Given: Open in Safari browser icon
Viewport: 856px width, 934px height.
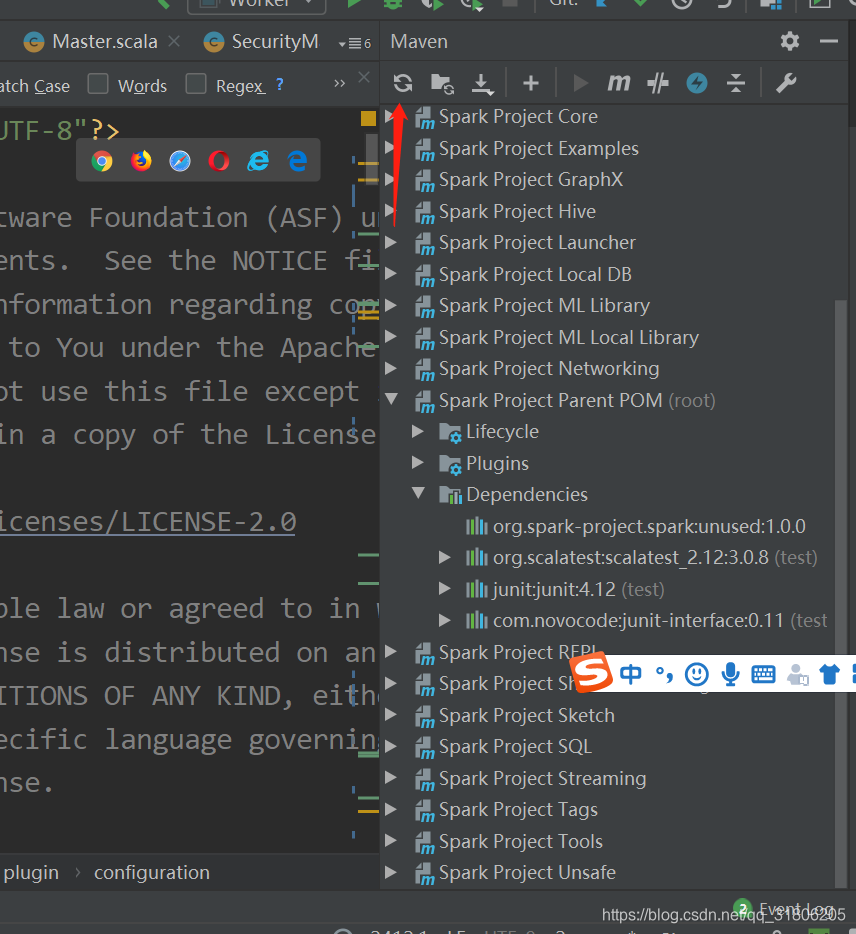Looking at the screenshot, I should [180, 161].
